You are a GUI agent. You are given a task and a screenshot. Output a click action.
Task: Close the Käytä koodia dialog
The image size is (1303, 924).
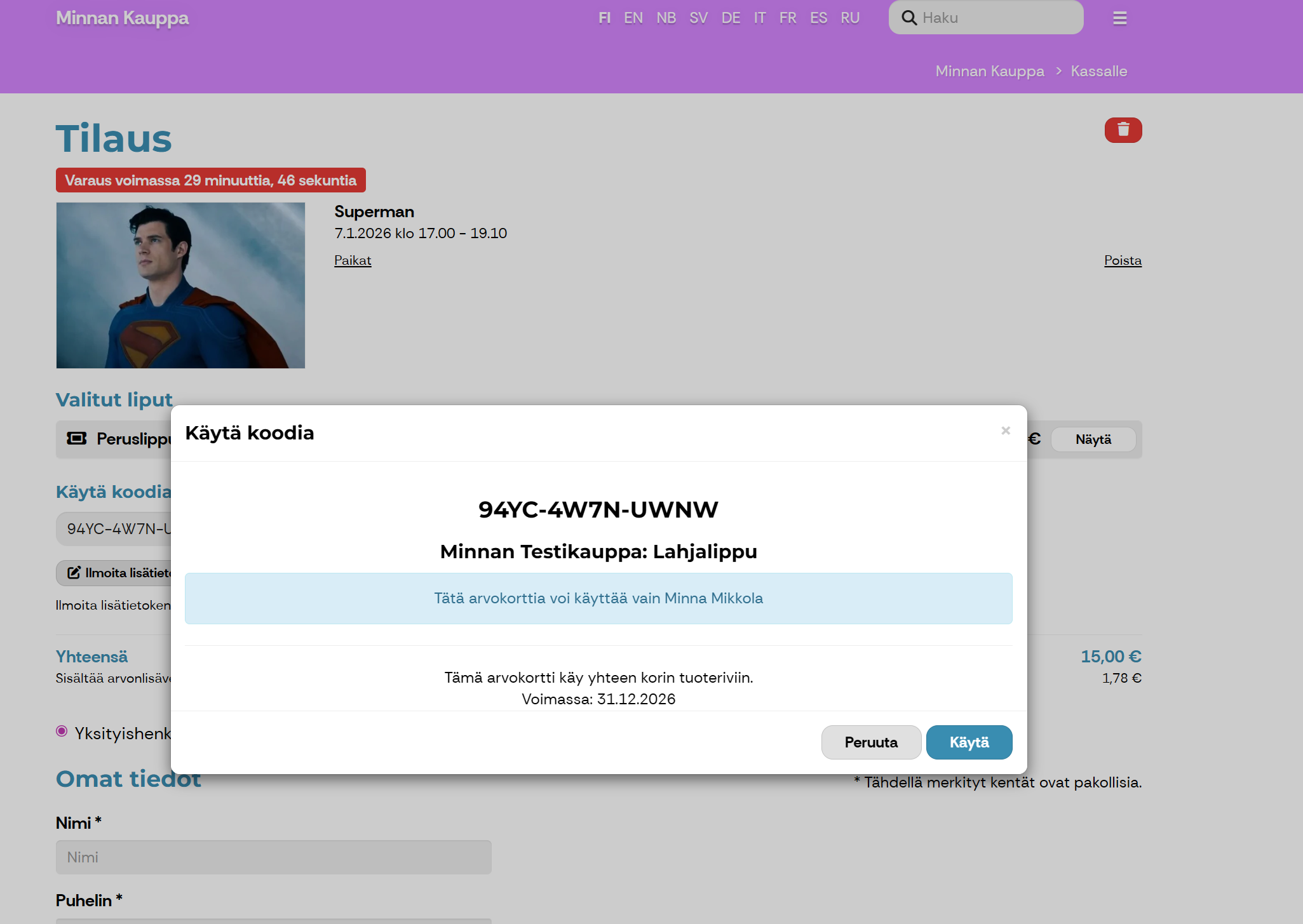pyautogui.click(x=1005, y=431)
